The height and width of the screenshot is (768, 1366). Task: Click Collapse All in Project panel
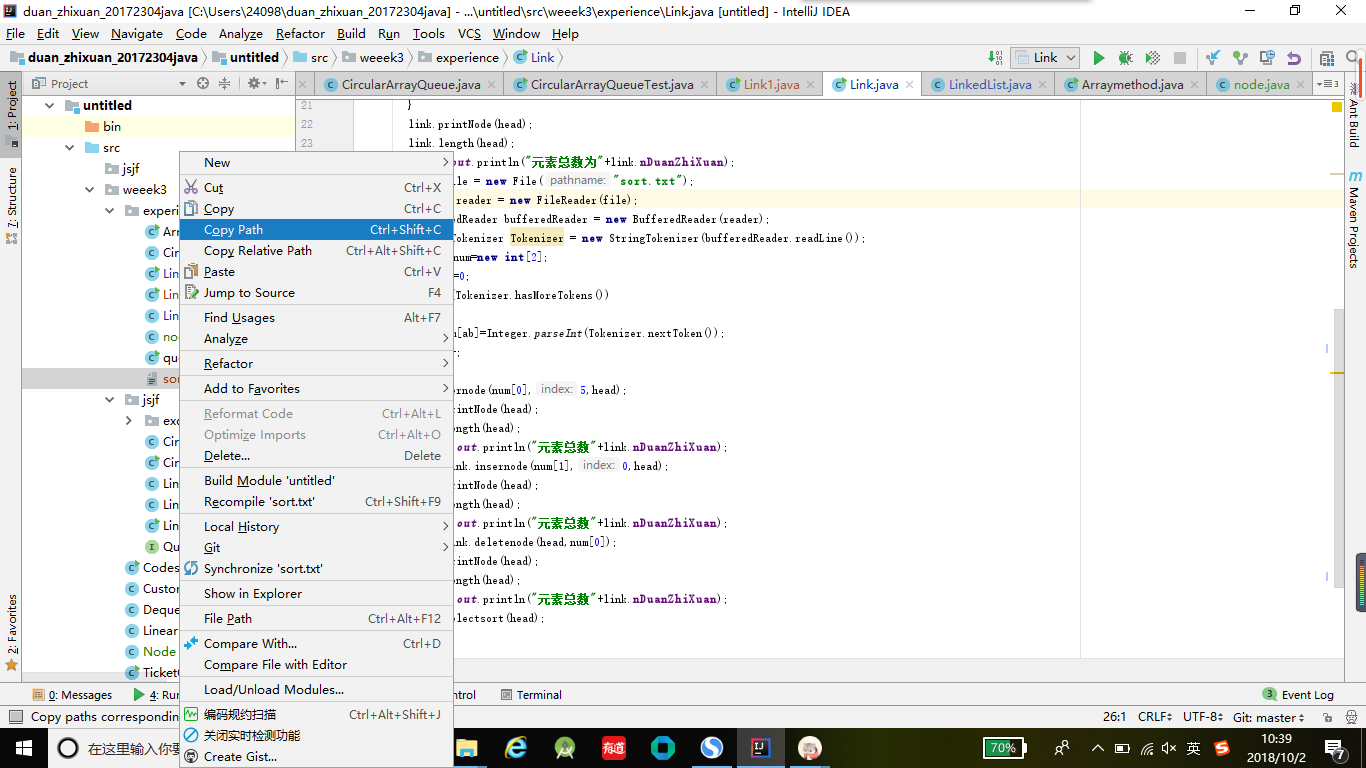224,83
